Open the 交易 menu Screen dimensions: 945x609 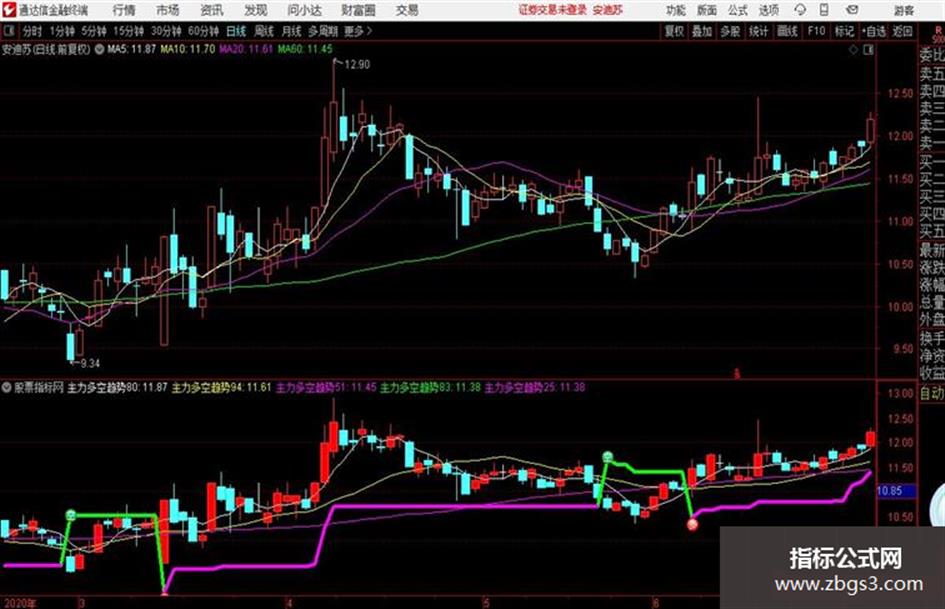pos(407,10)
